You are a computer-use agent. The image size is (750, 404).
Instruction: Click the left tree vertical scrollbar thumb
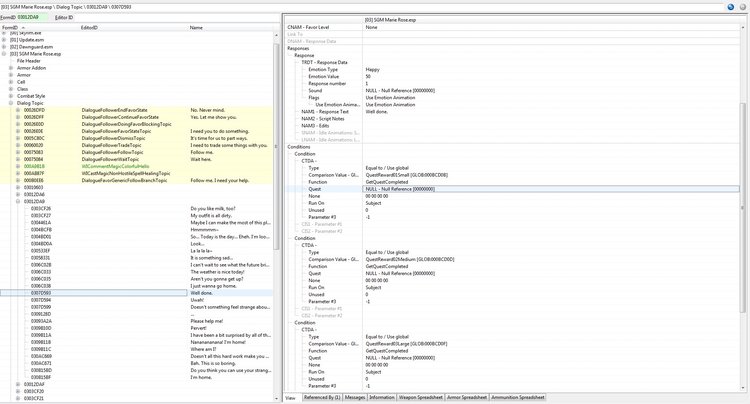point(276,146)
